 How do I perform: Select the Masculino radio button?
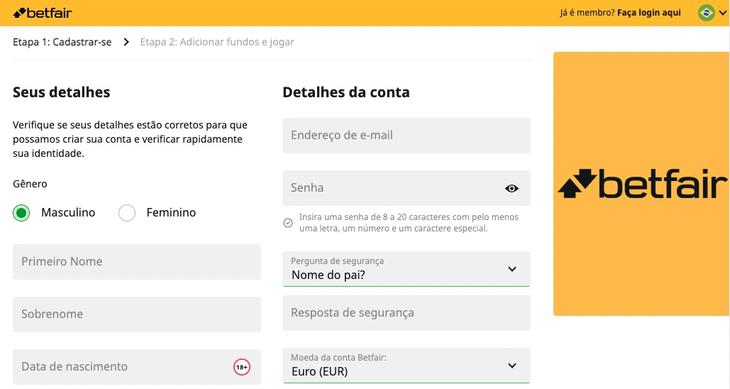pos(21,213)
